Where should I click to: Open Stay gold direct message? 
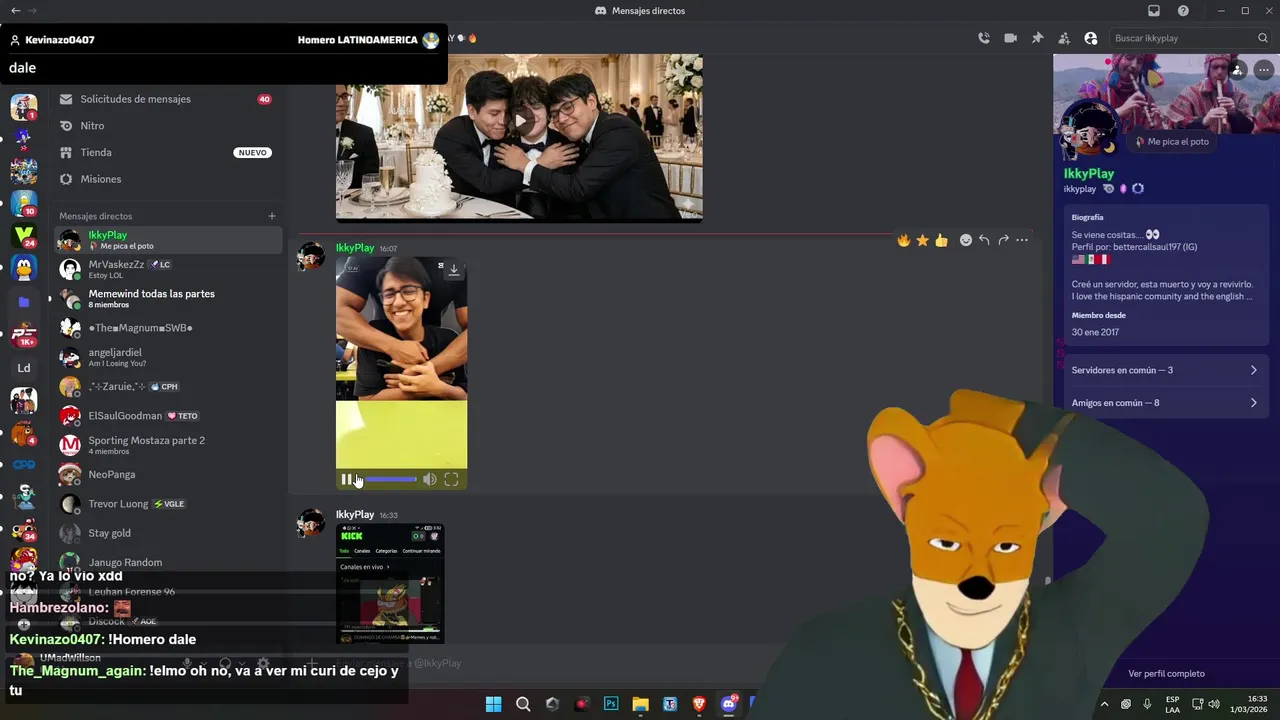168,533
